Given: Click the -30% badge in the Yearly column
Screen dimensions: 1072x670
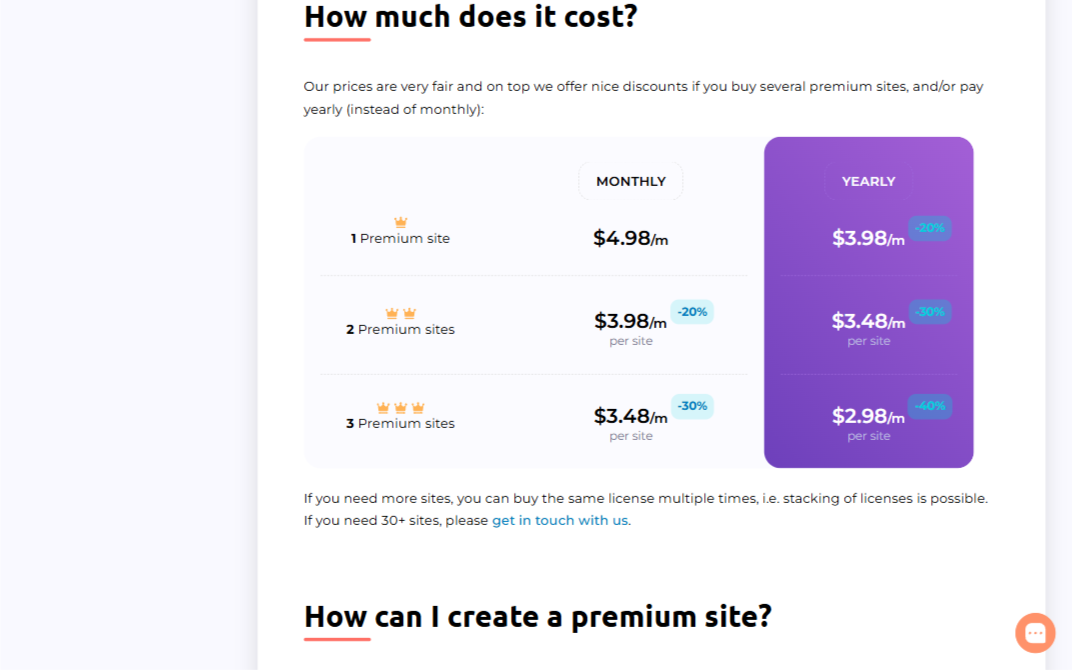Looking at the screenshot, I should tap(930, 312).
